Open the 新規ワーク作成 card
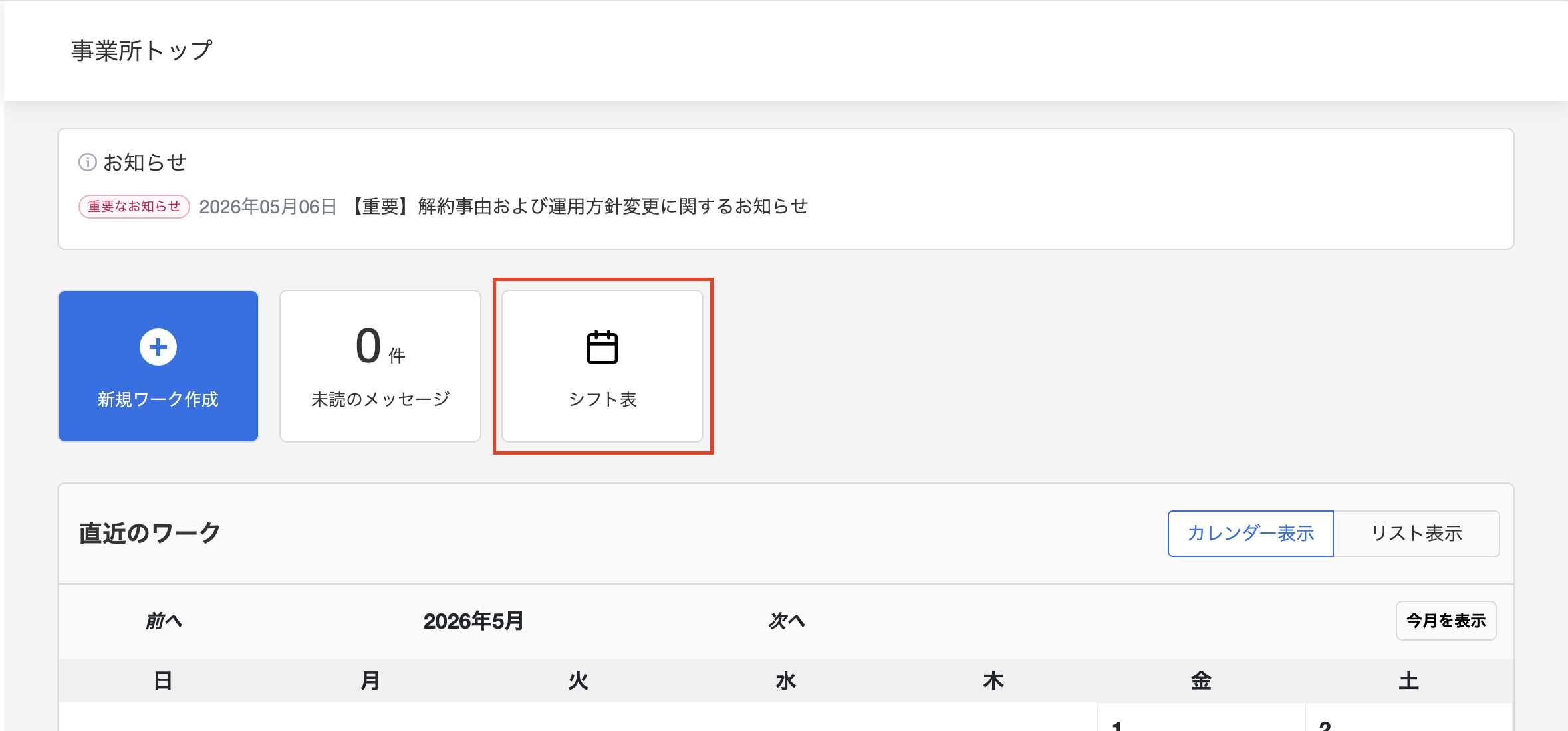Screen dimensions: 1568x731 [x=158, y=366]
